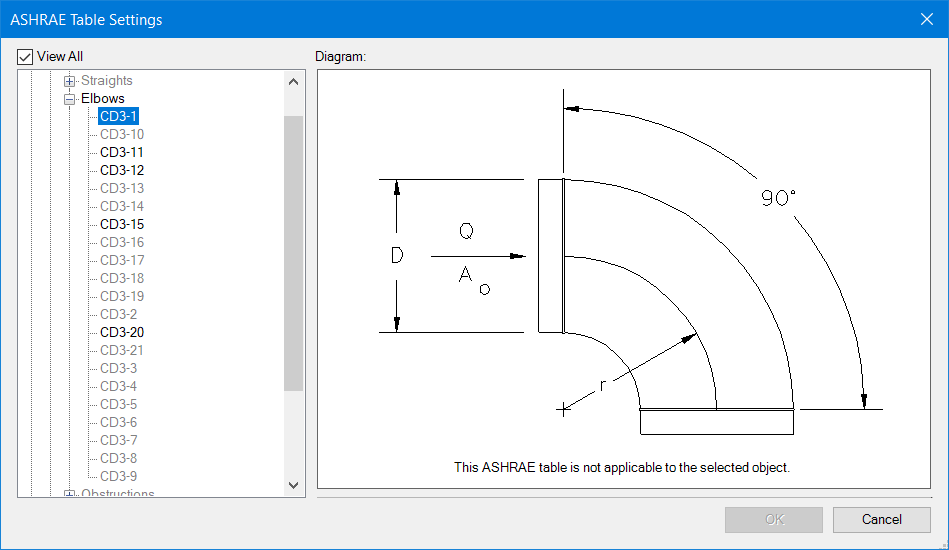
Task: Click the tree scroll up arrow
Action: coord(294,82)
